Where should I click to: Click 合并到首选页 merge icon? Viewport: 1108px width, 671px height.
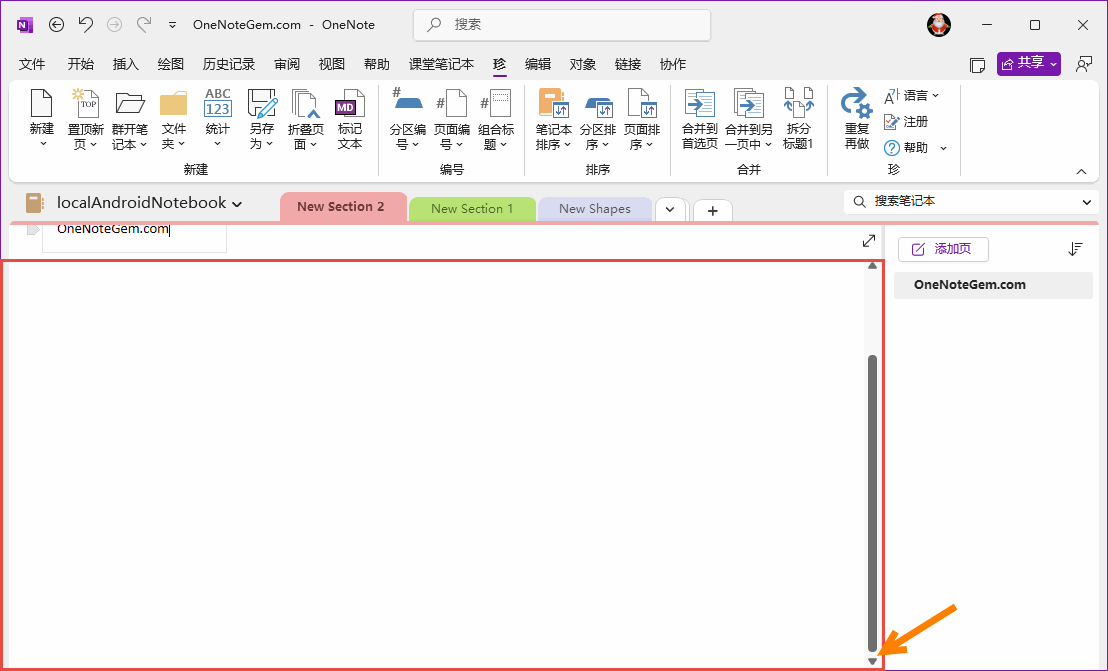tap(700, 103)
